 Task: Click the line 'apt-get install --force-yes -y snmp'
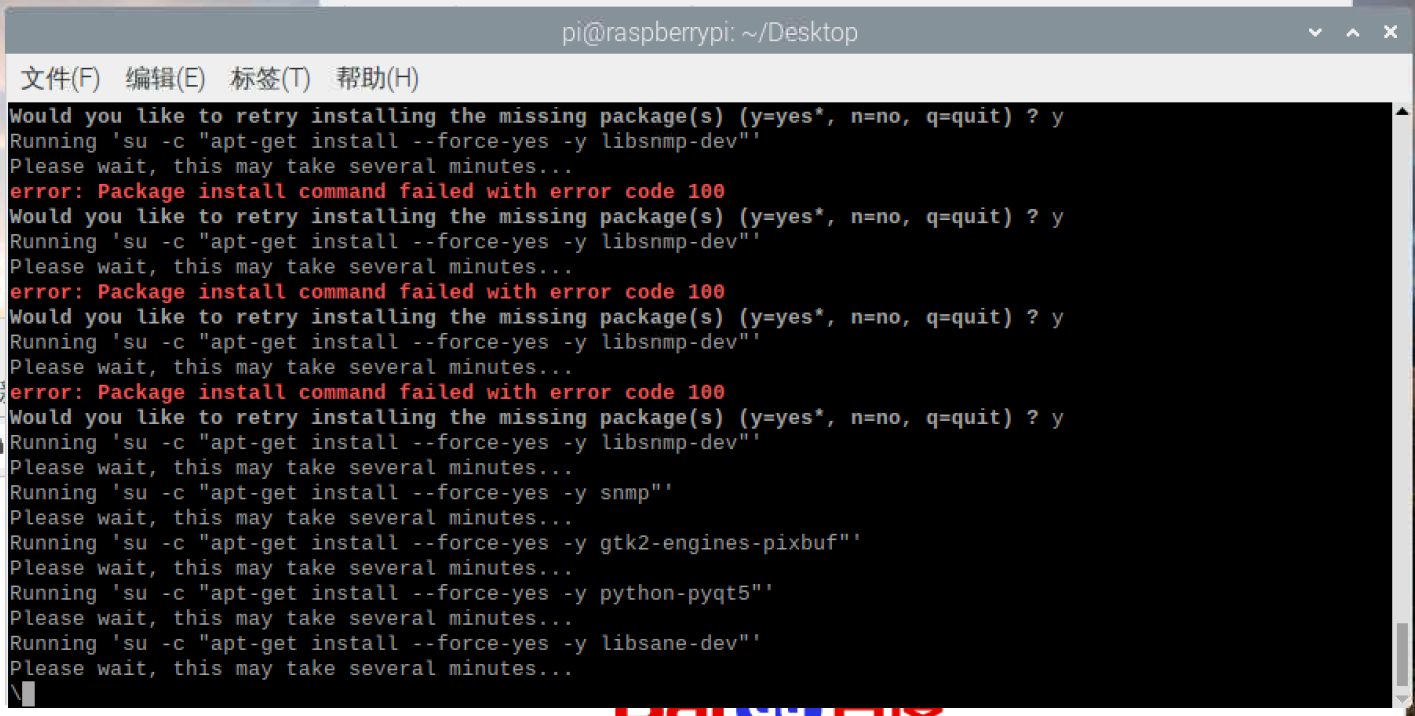pos(342,493)
